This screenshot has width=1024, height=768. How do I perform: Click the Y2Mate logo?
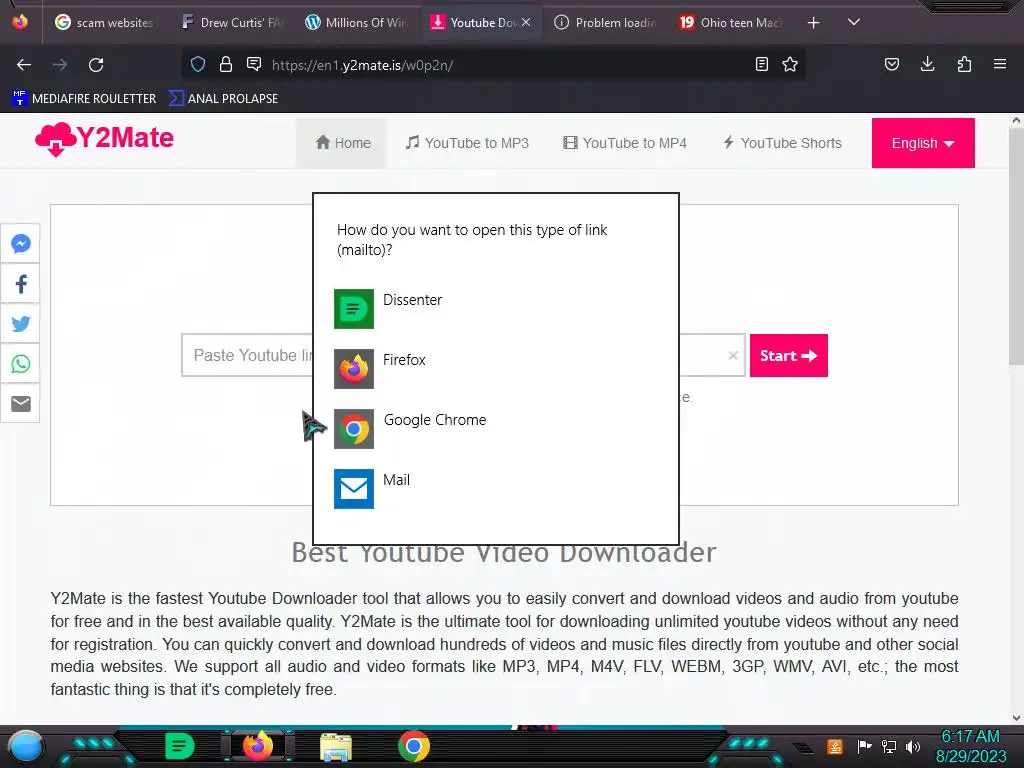pos(104,139)
